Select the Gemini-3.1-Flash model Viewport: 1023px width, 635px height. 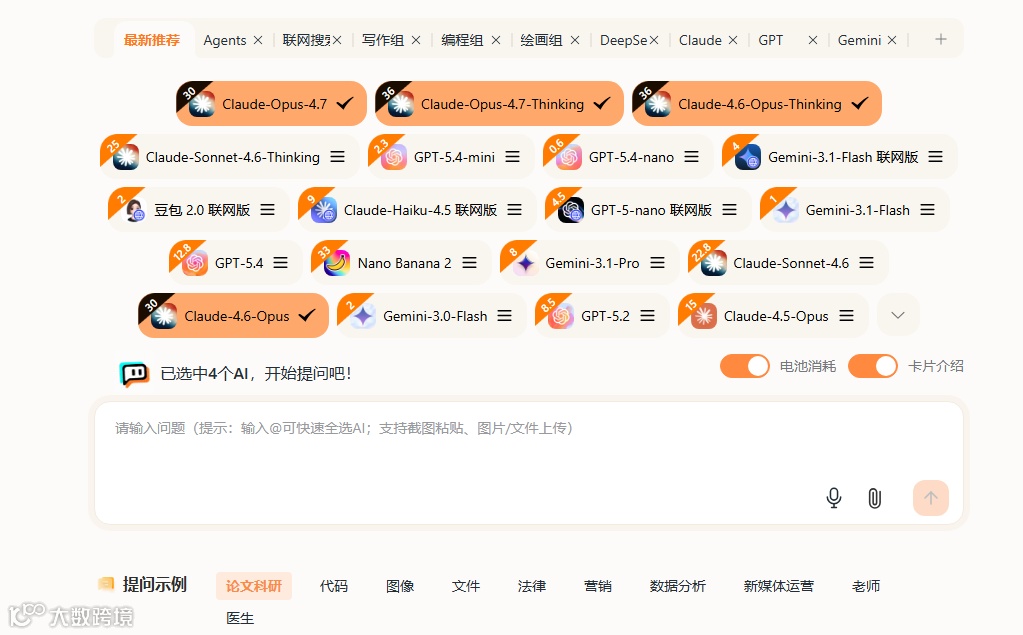tap(855, 210)
